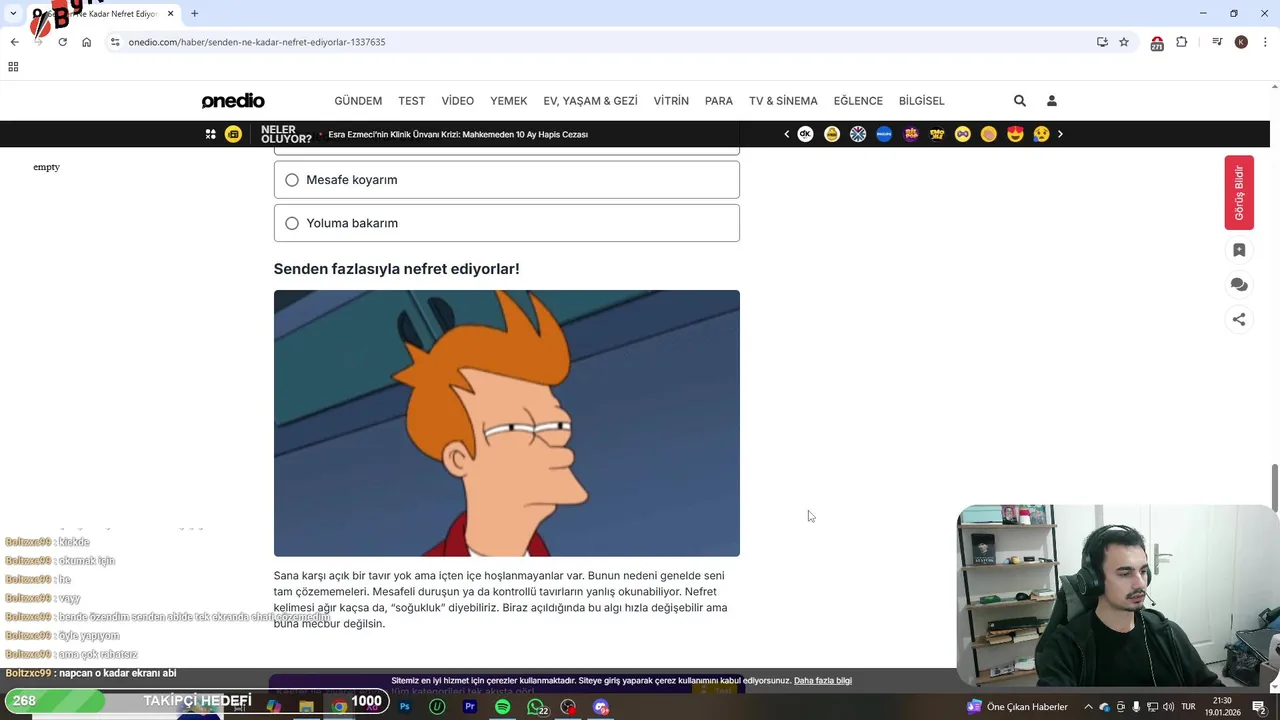Open the YEMEK menu

pos(509,101)
